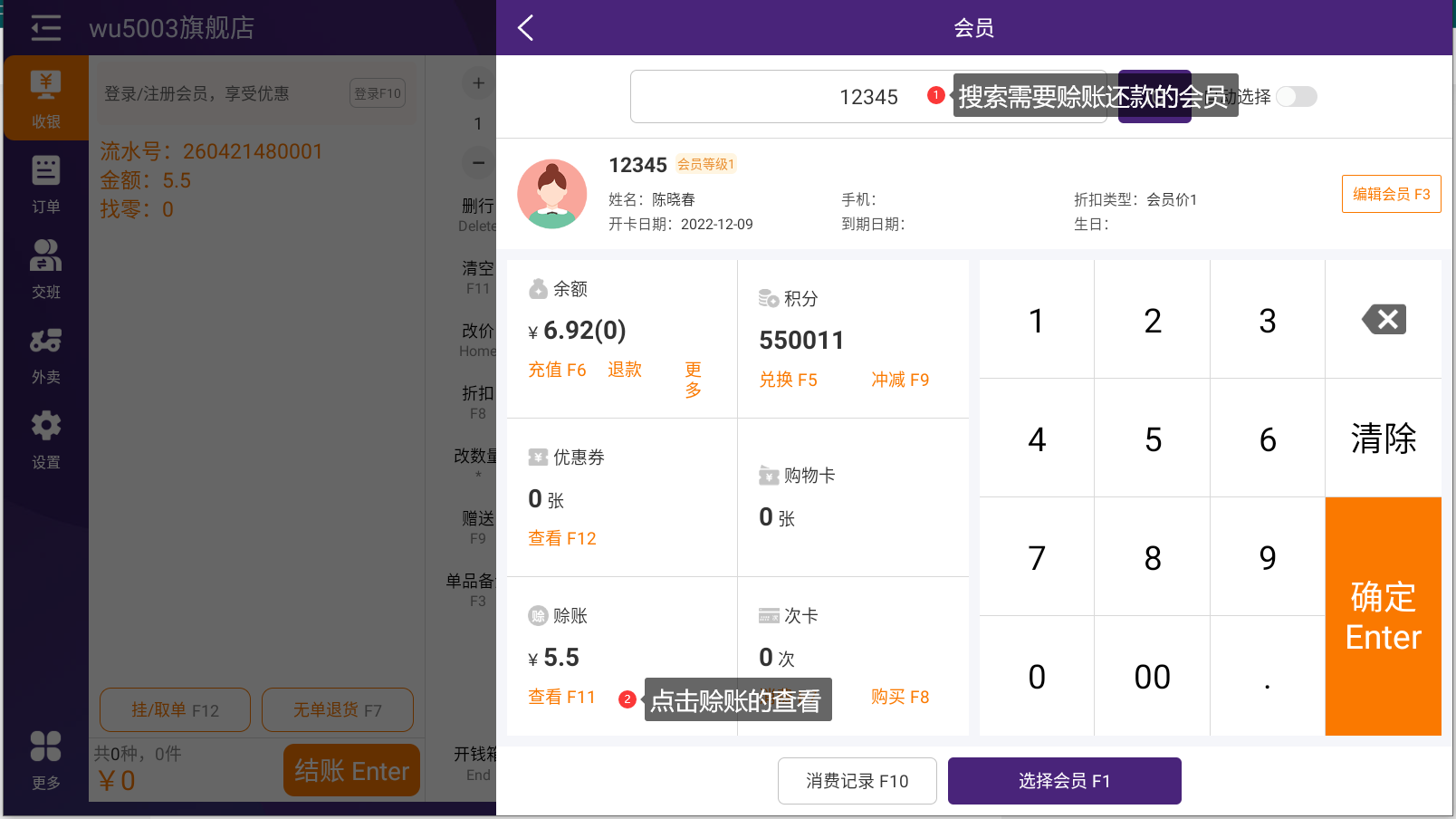Expand 更多 options under balance
This screenshot has width=1456, height=819.
point(693,380)
